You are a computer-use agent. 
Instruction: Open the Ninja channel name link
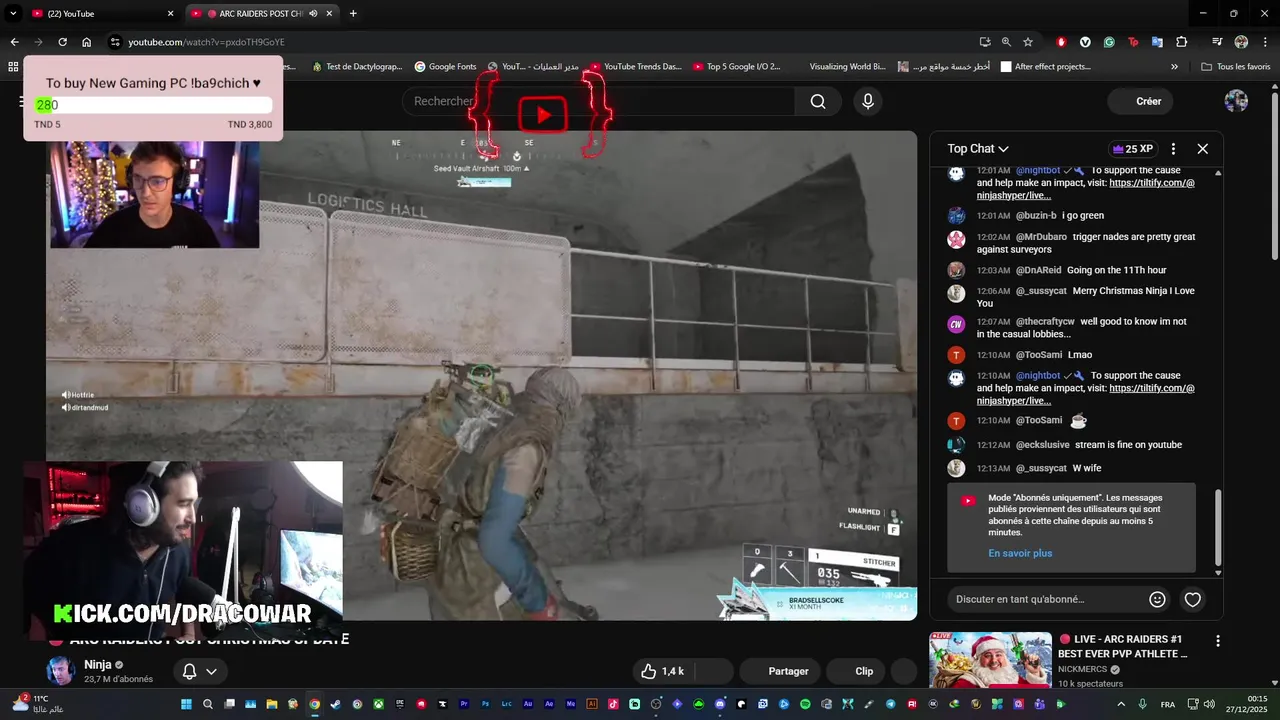pos(98,665)
